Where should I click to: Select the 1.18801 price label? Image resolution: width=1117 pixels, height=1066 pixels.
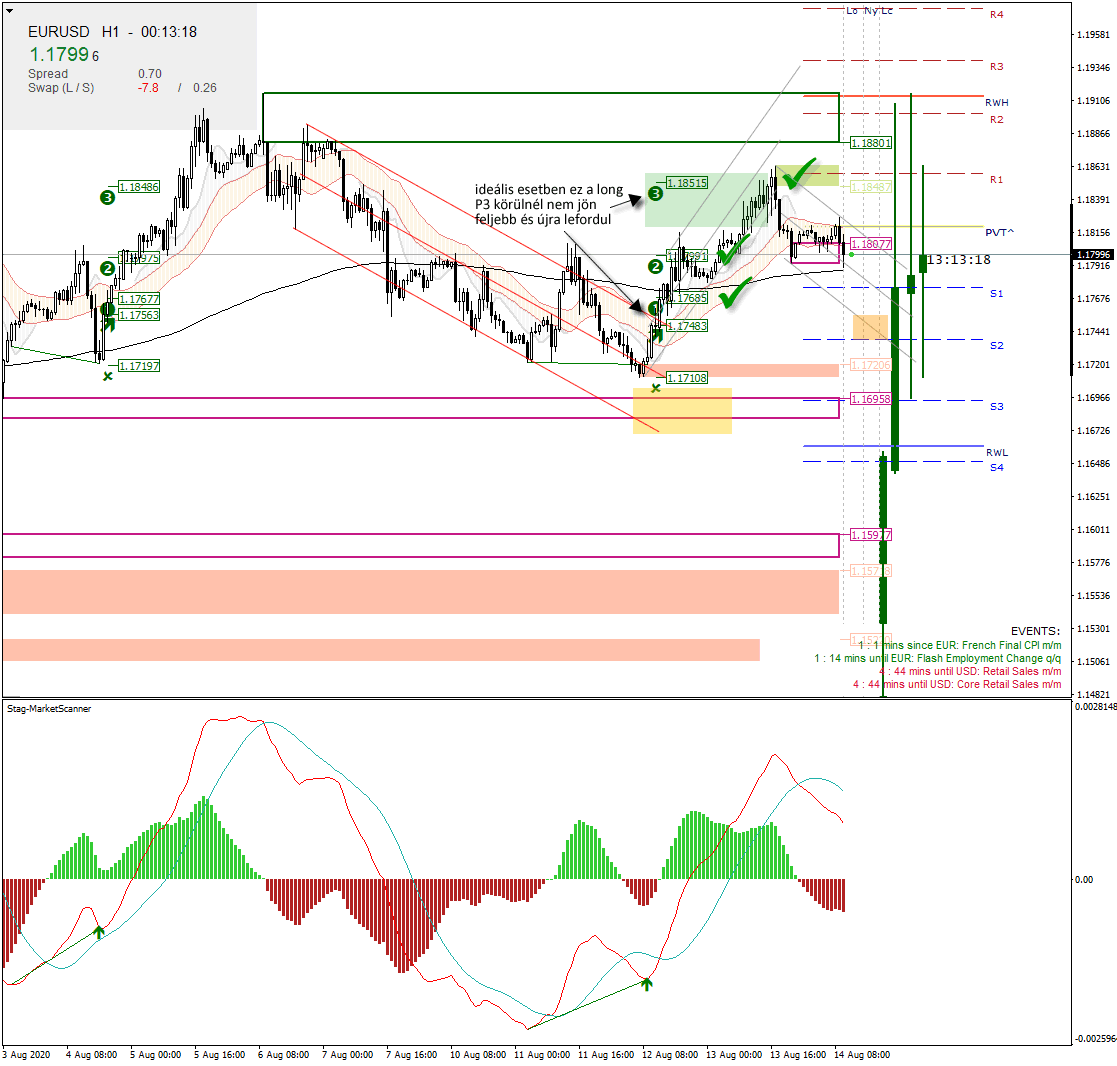pyautogui.click(x=870, y=143)
